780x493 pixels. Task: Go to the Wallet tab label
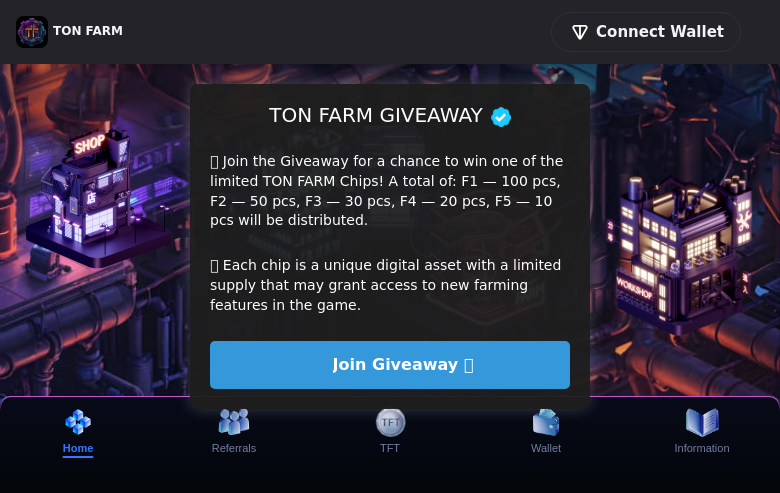pyautogui.click(x=546, y=448)
